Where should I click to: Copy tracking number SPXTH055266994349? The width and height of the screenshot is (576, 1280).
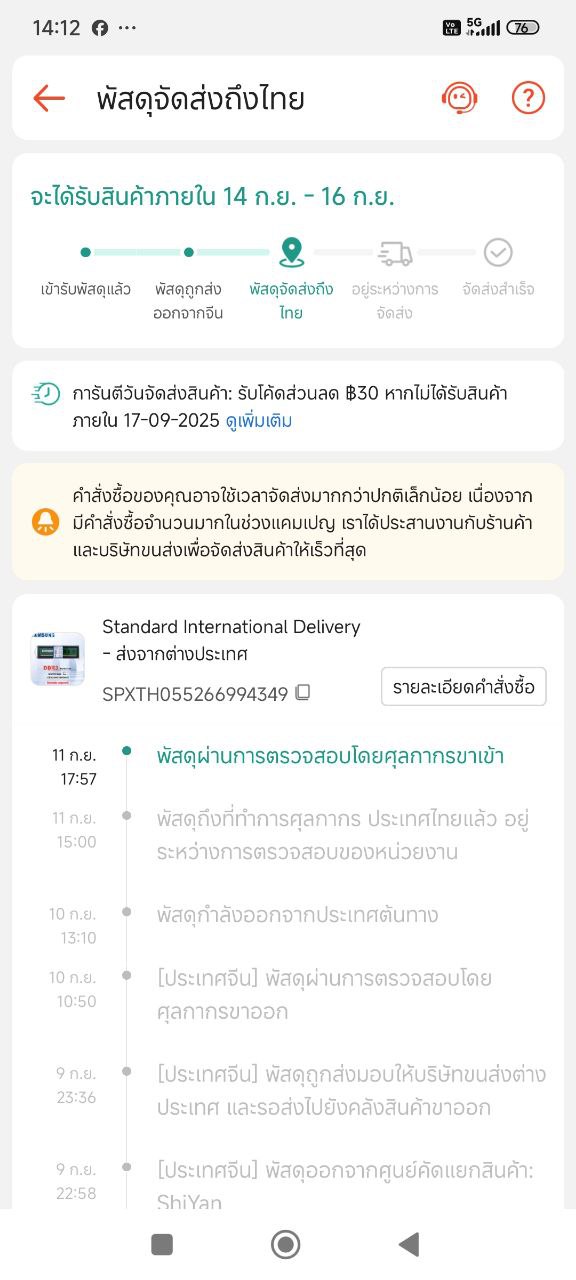pyautogui.click(x=302, y=692)
